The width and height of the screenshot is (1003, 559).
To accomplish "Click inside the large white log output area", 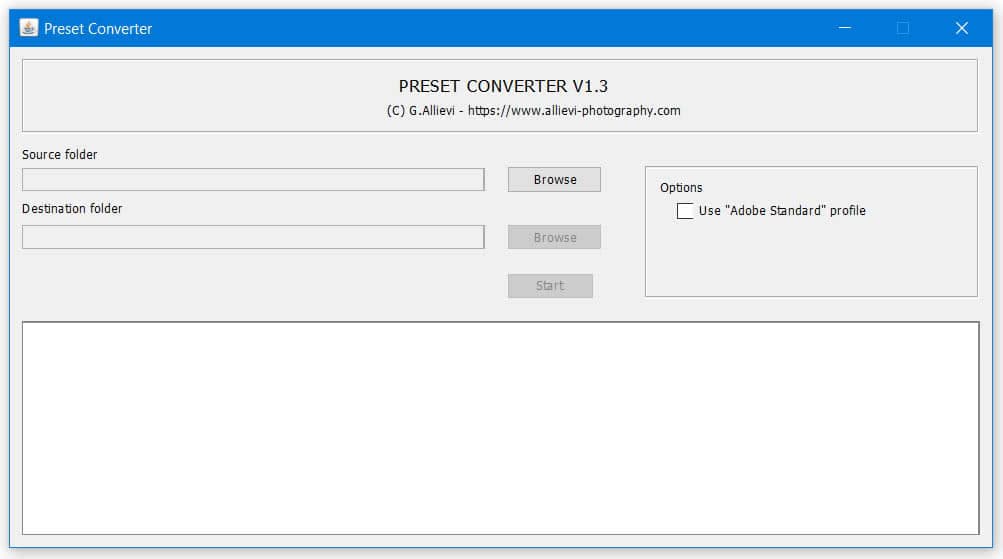I will pyautogui.click(x=500, y=427).
